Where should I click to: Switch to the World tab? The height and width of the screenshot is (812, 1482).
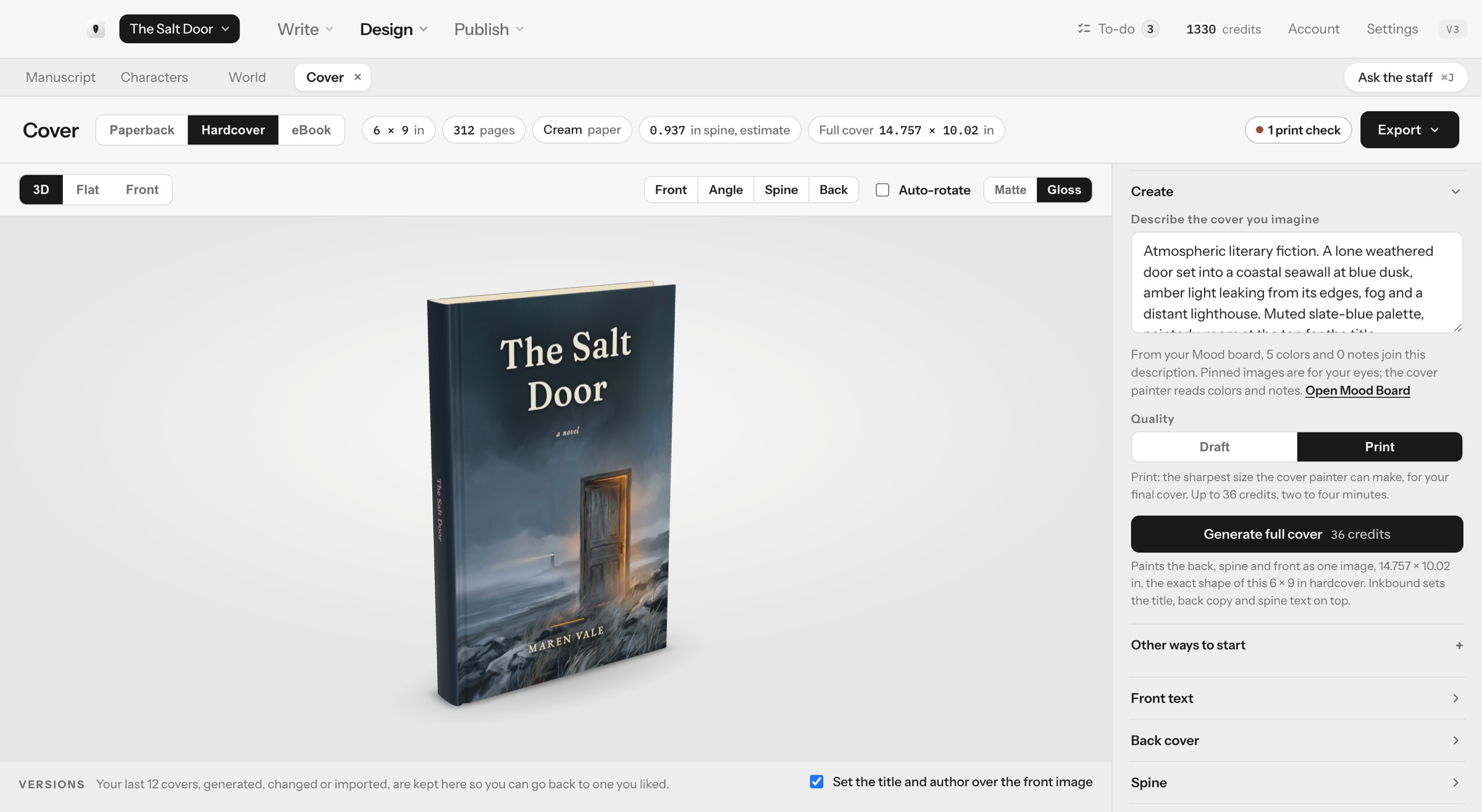(247, 77)
